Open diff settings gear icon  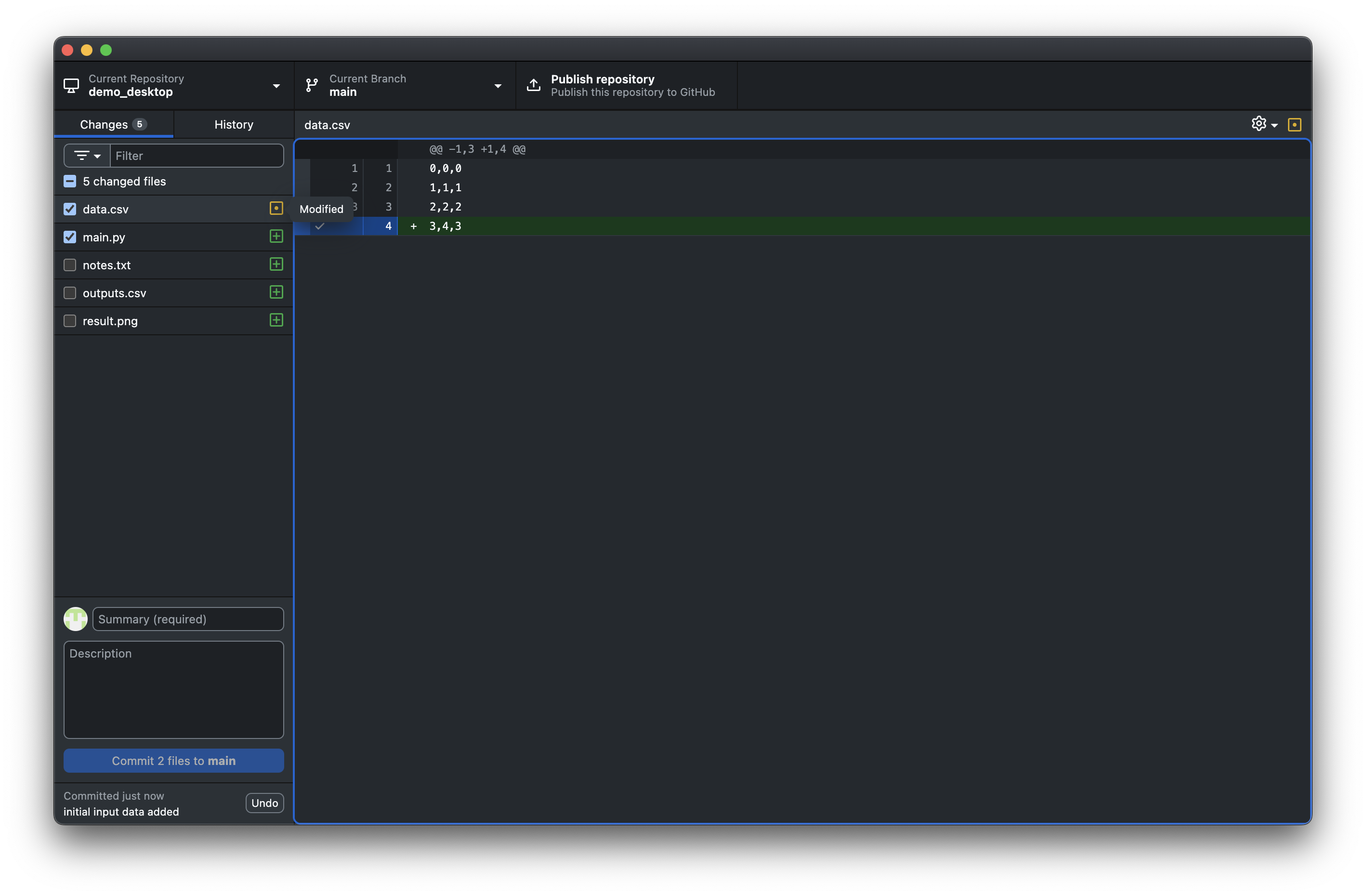[1259, 124]
